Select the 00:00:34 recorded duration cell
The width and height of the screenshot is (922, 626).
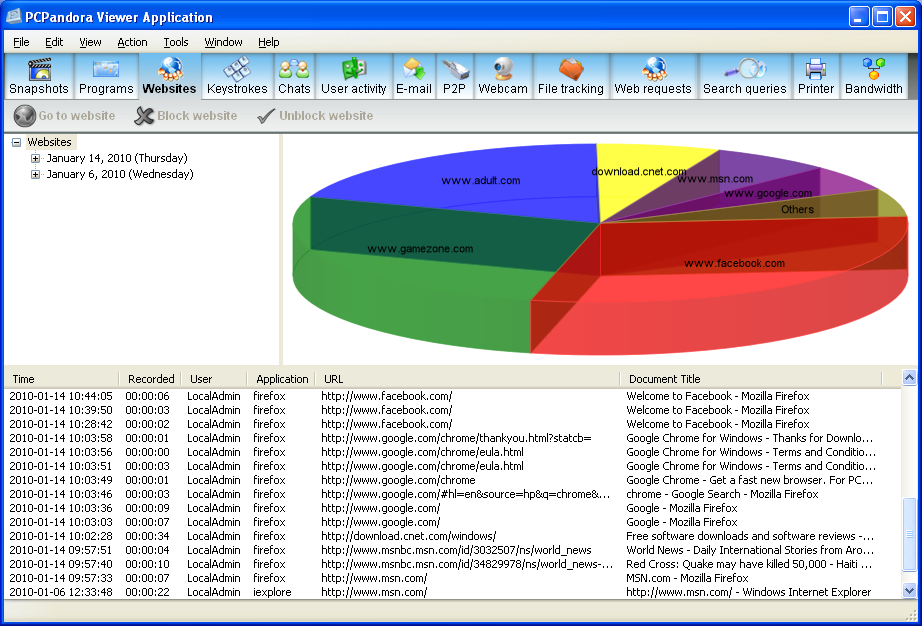pos(147,536)
